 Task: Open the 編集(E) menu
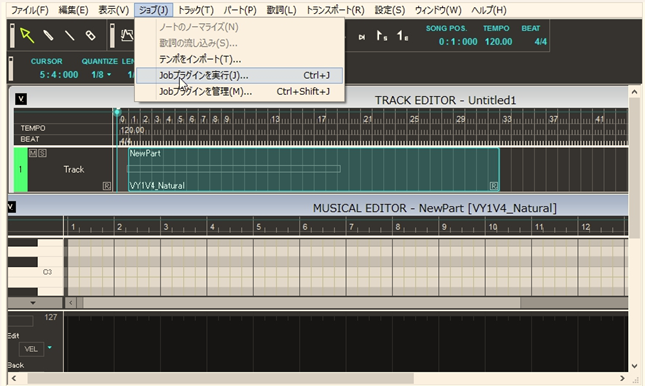(73, 10)
